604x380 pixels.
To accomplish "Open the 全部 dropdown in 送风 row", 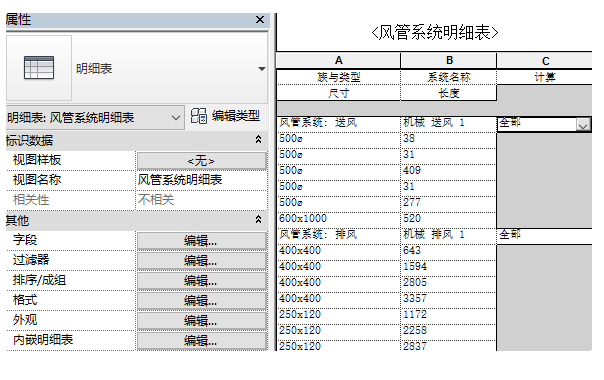I will (583, 125).
